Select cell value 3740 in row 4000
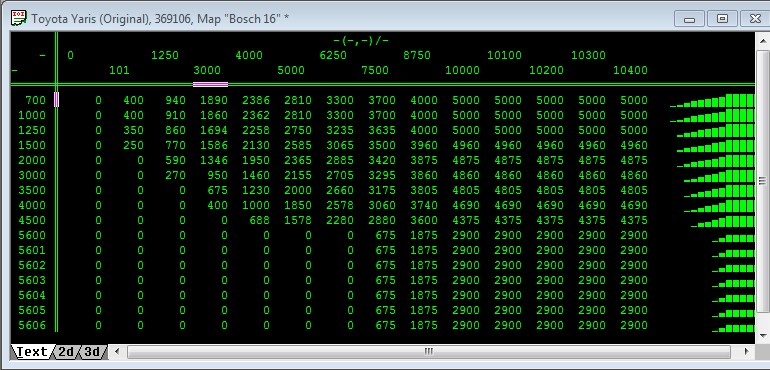This screenshot has height=370, width=770. (424, 205)
